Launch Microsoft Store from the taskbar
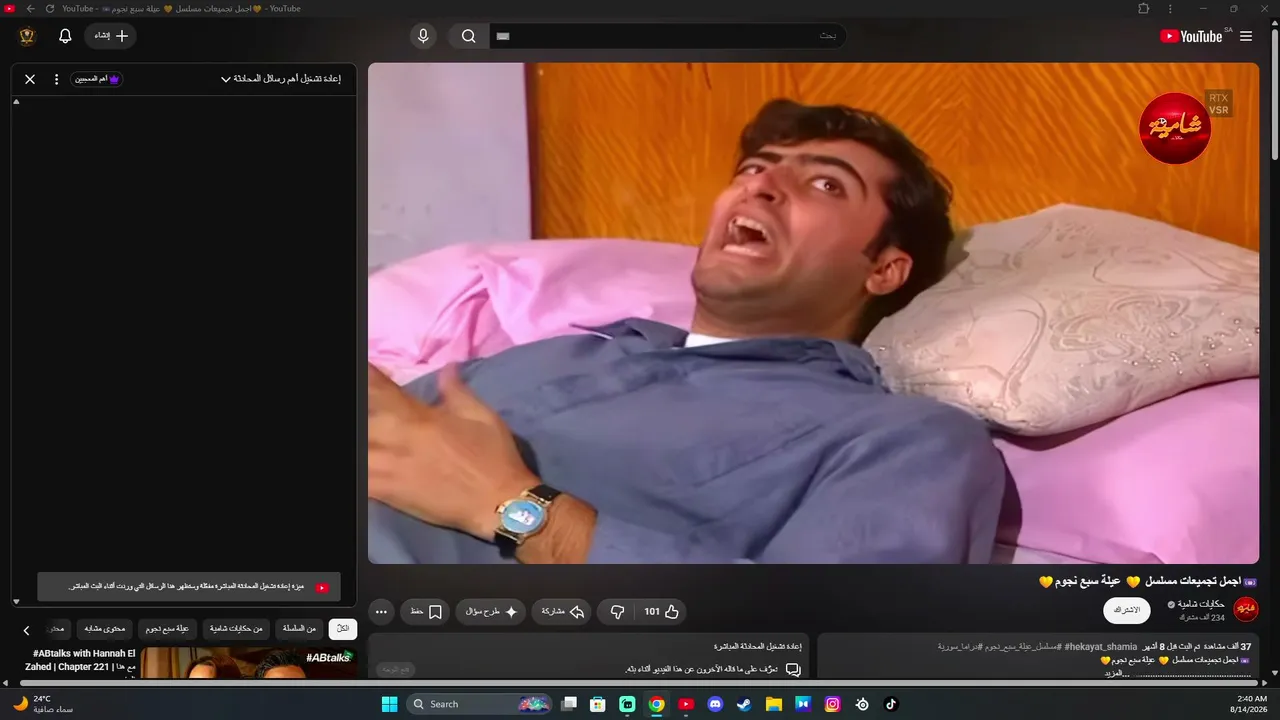The image size is (1280, 720). tap(598, 704)
